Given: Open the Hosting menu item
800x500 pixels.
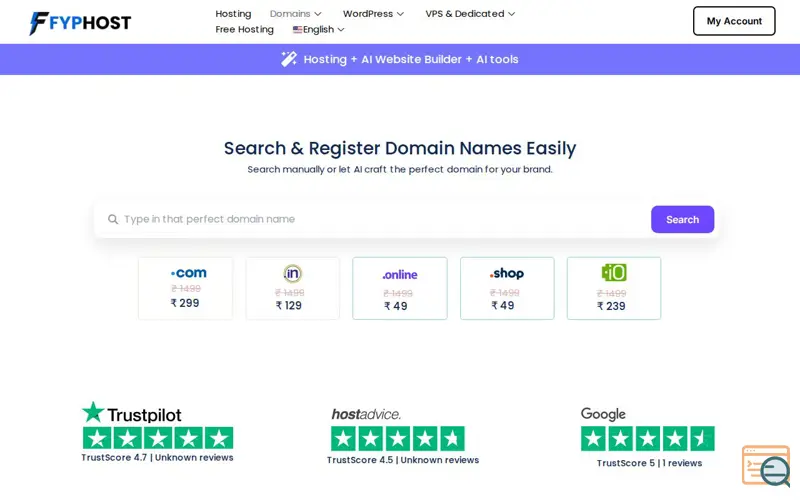Looking at the screenshot, I should point(233,14).
